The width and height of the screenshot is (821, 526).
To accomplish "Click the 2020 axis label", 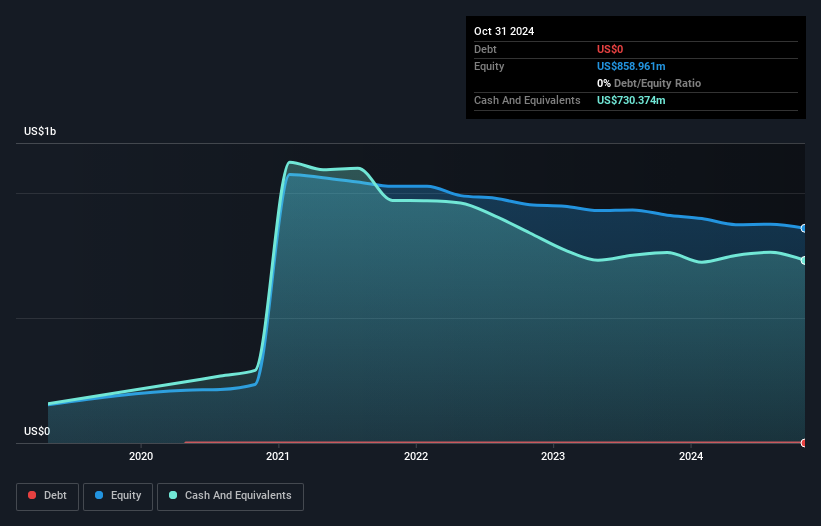I will (x=141, y=456).
